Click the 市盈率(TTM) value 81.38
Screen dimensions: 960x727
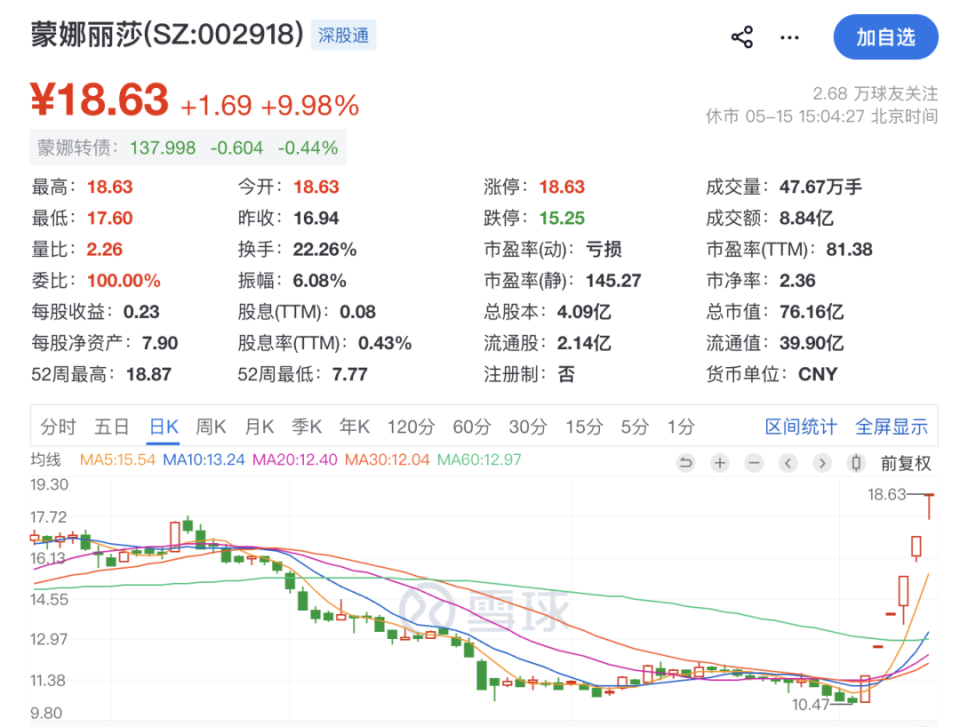(x=849, y=249)
